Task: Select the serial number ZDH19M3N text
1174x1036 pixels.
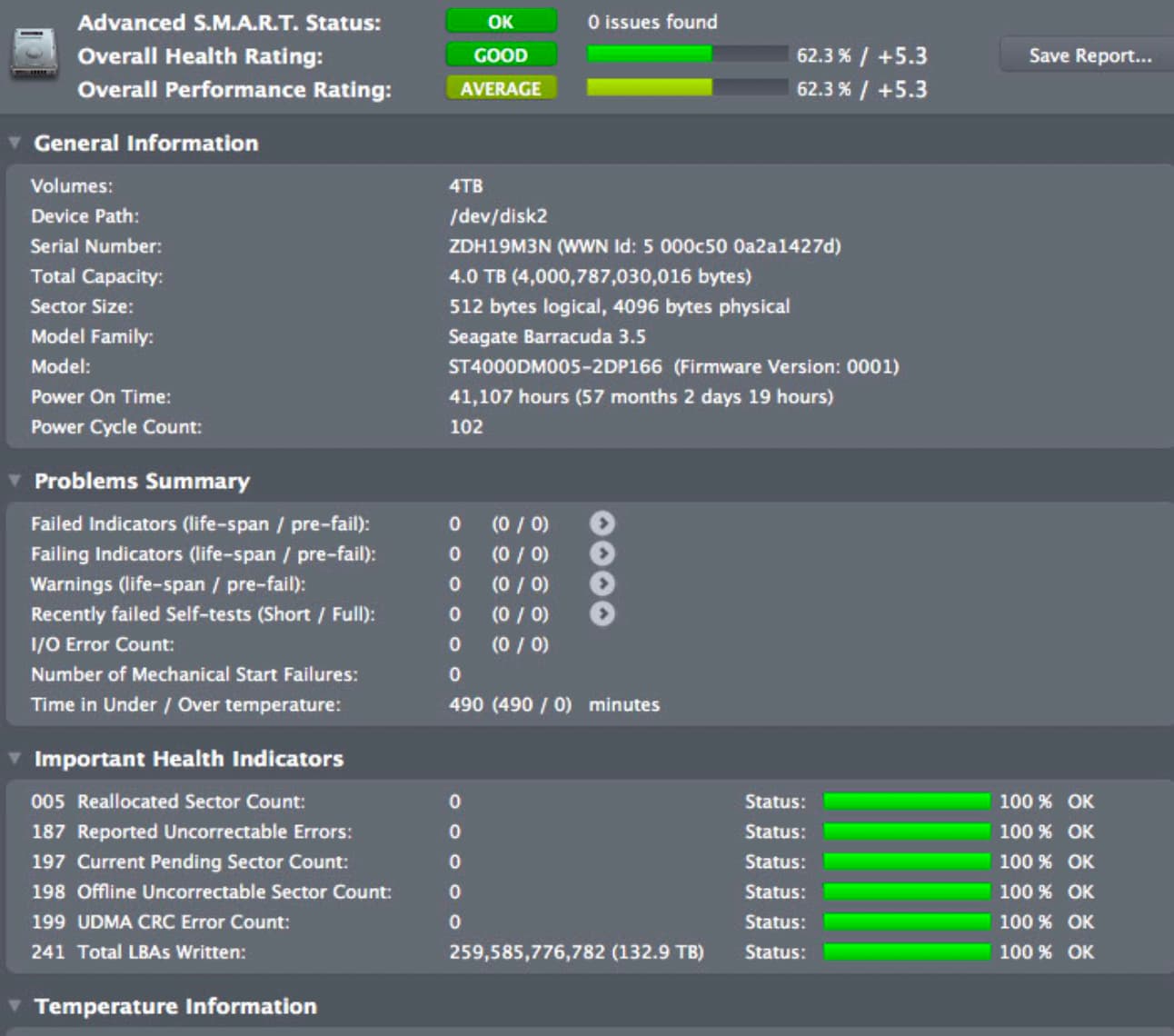Action: coord(500,246)
